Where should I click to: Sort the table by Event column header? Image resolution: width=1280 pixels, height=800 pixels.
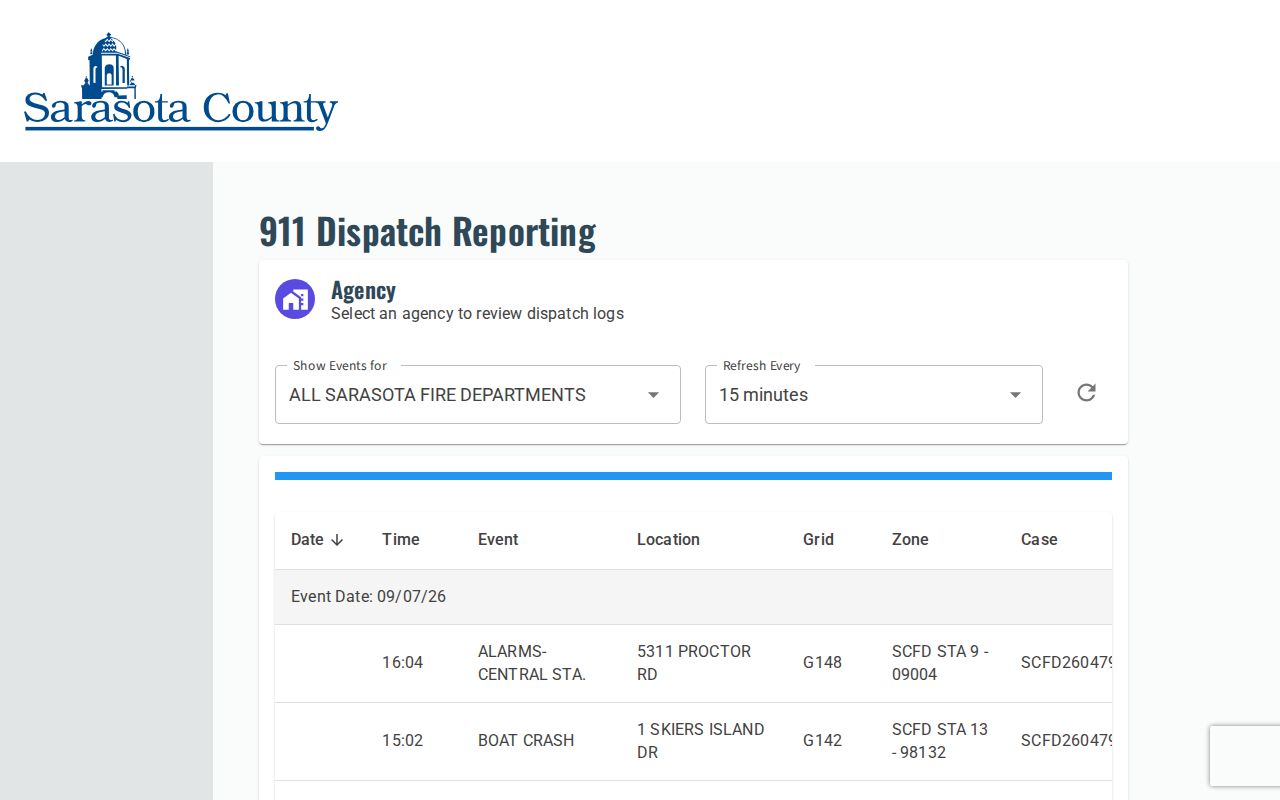coord(498,540)
